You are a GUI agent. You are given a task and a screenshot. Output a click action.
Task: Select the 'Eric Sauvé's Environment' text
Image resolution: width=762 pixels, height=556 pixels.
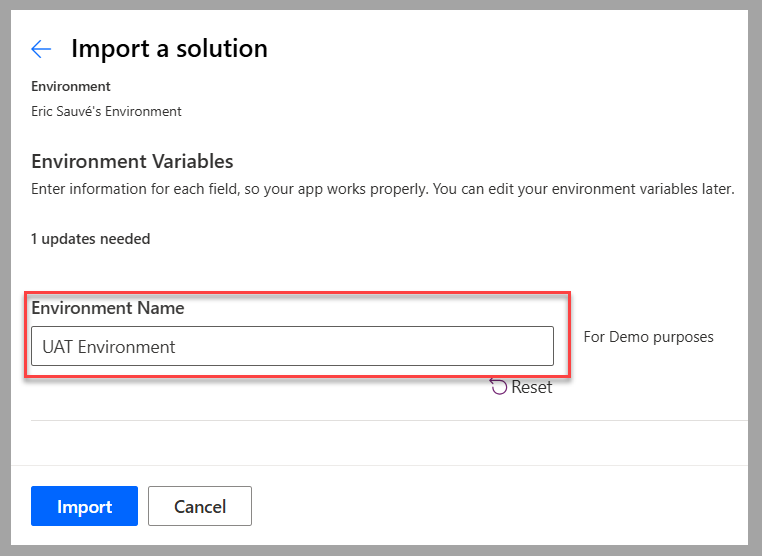(106, 112)
